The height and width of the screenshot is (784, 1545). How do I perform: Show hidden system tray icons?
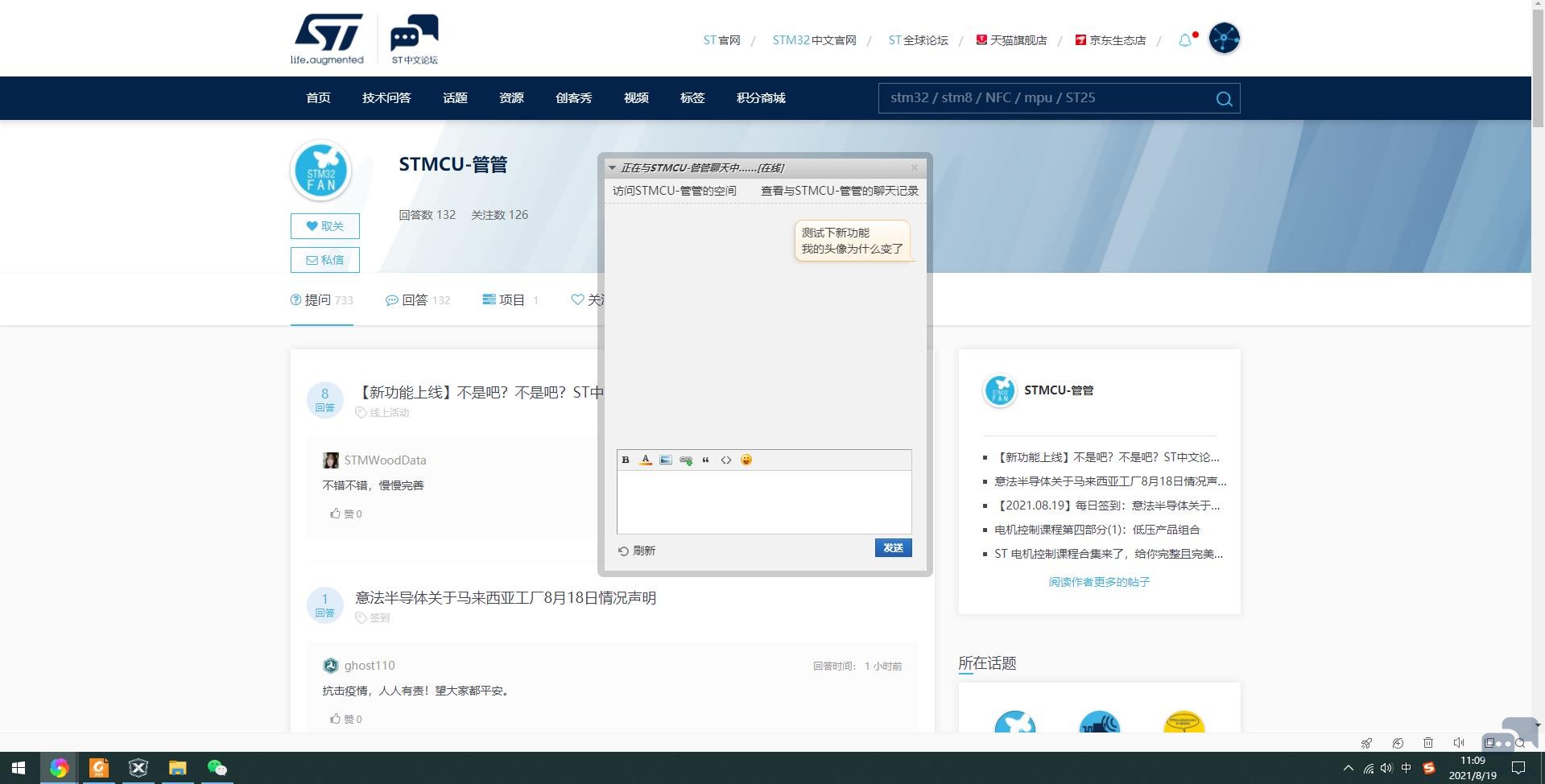[1349, 768]
